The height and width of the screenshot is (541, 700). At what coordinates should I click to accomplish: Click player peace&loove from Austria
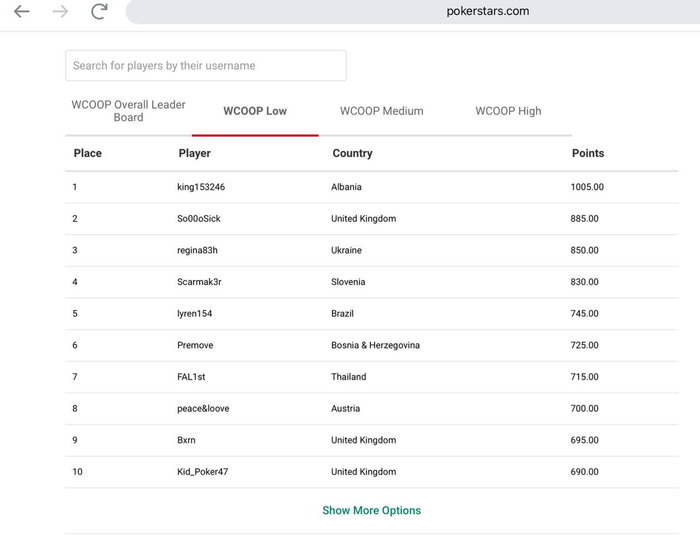[x=203, y=409]
